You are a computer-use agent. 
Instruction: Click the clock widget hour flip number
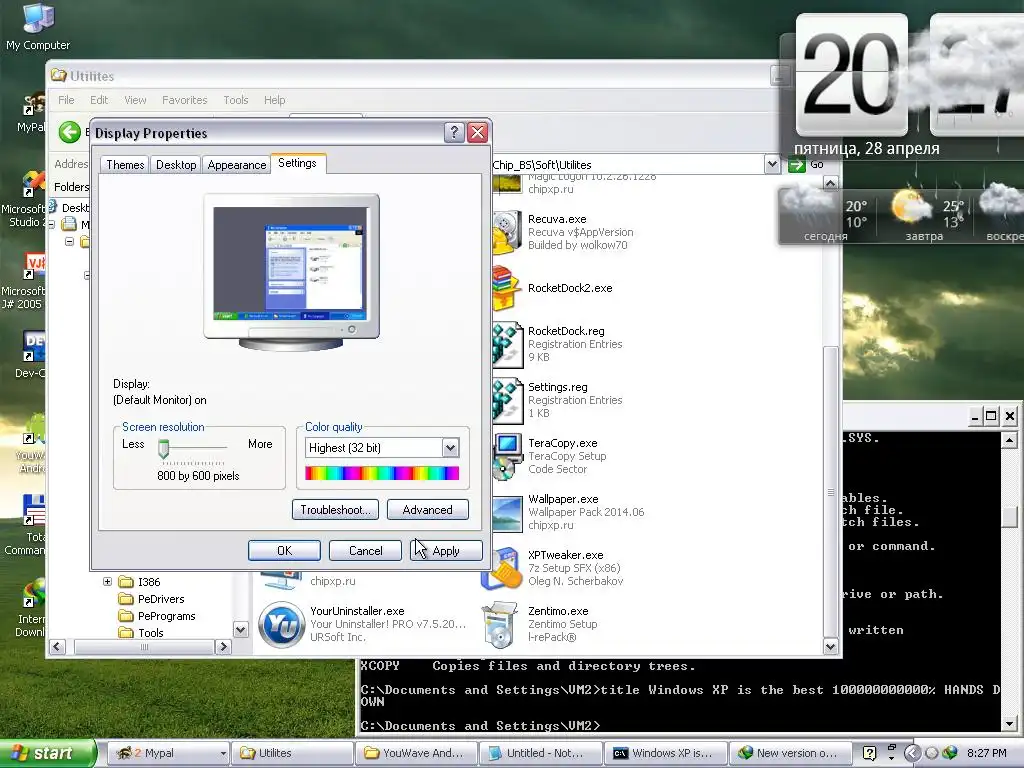(852, 75)
